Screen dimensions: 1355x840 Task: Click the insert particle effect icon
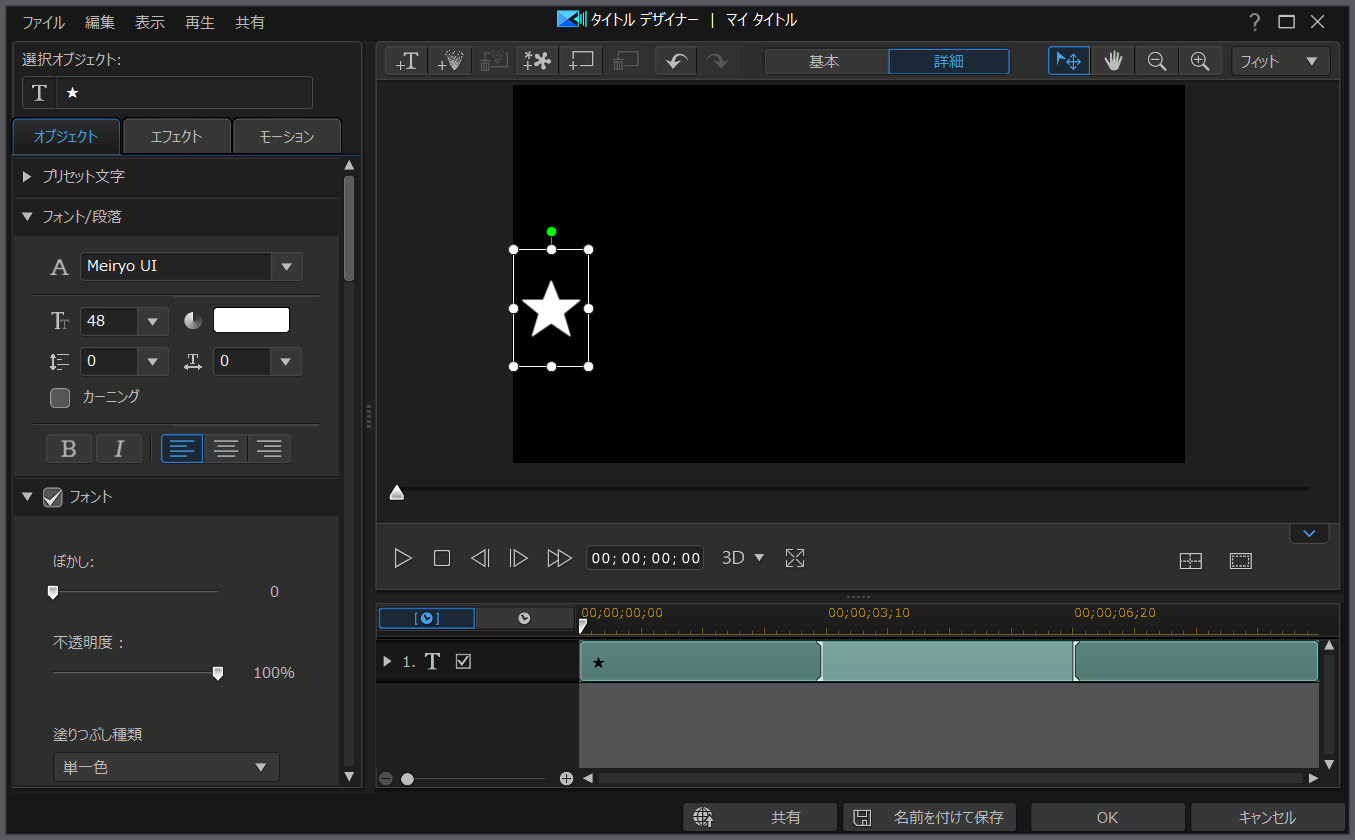451,61
